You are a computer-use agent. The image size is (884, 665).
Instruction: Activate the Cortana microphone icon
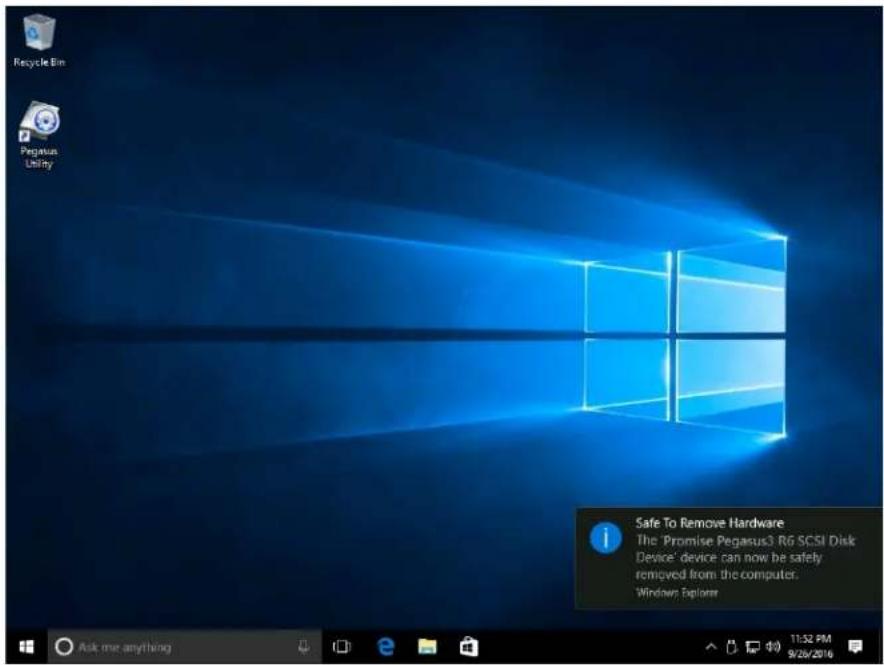click(304, 646)
